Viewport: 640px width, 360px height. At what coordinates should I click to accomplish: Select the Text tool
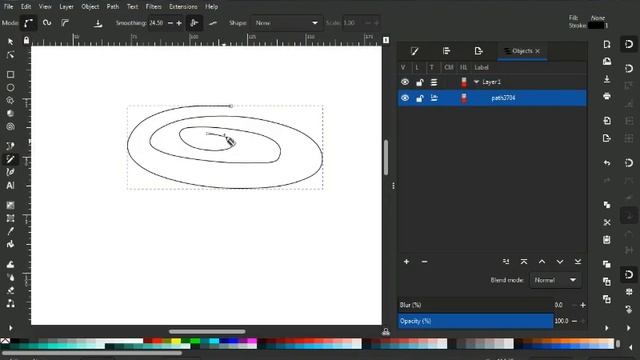click(x=10, y=185)
